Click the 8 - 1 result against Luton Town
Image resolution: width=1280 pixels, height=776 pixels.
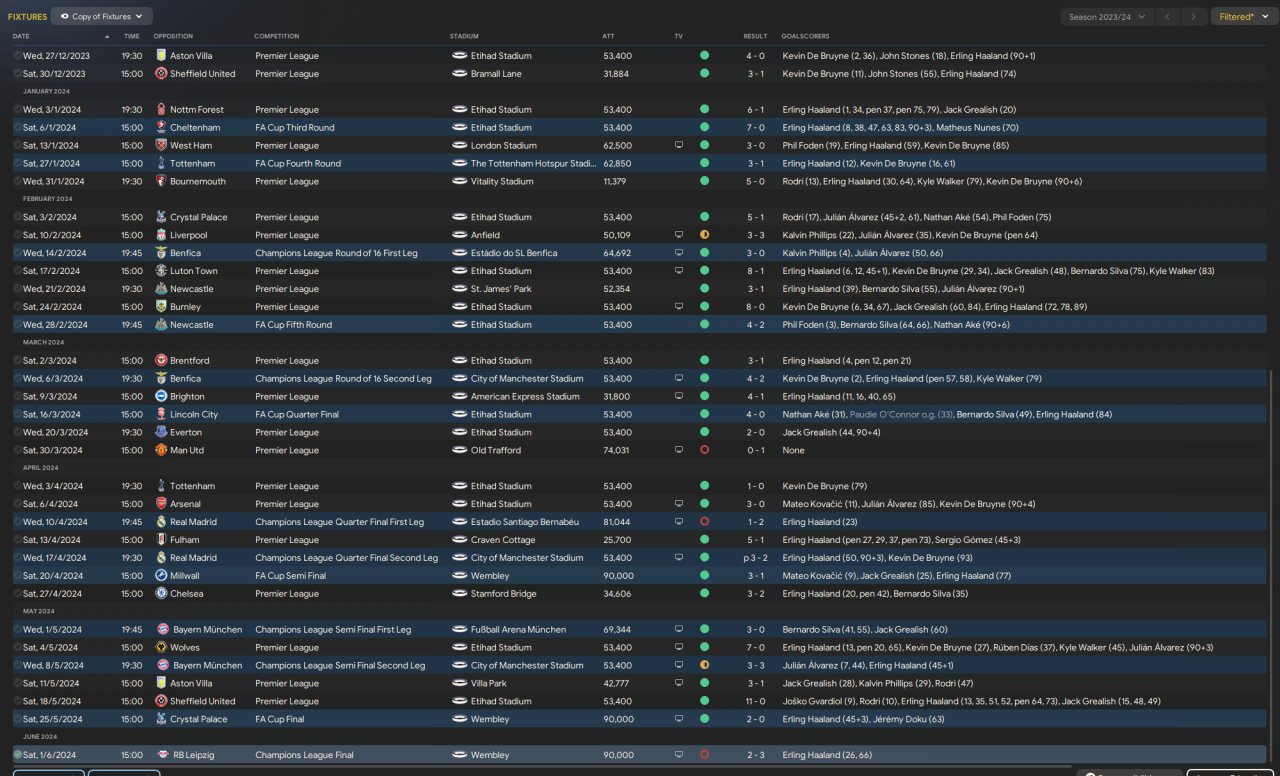(755, 271)
